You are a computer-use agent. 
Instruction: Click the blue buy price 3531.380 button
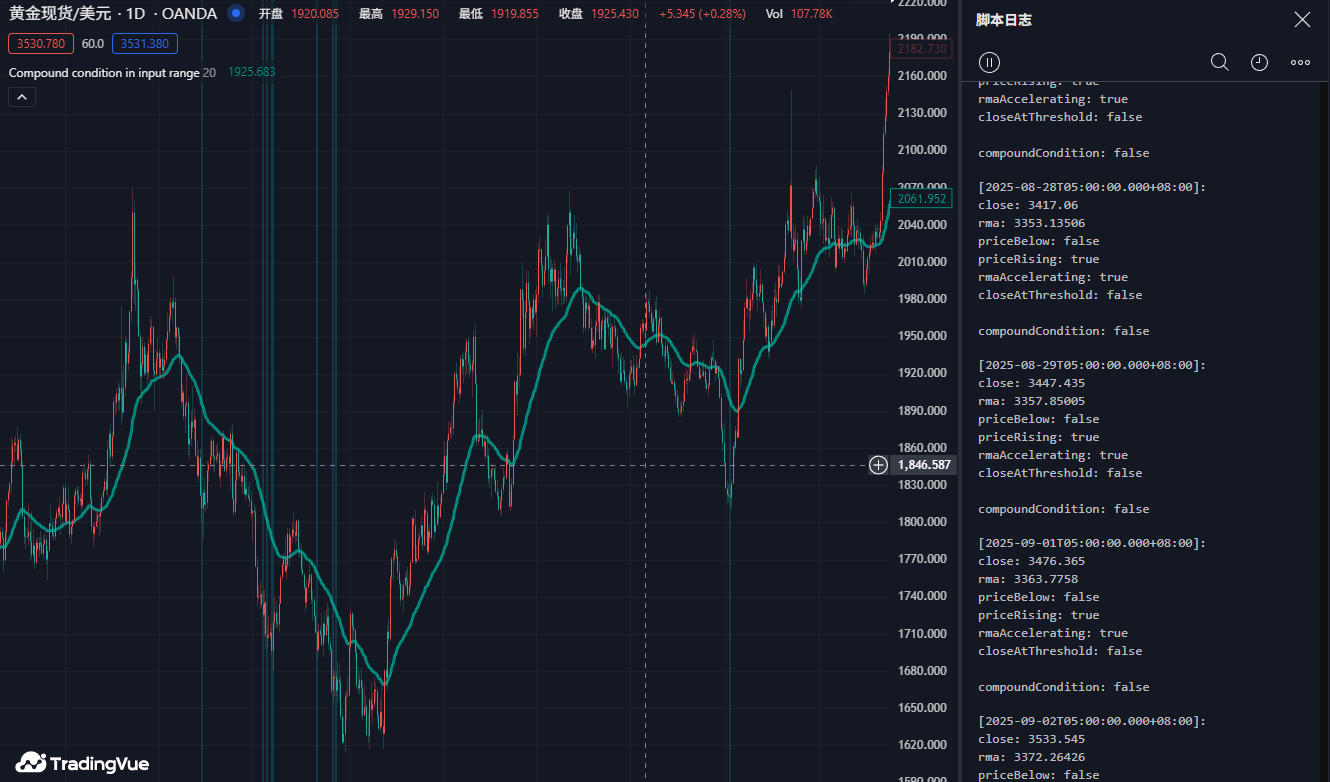(x=145, y=44)
